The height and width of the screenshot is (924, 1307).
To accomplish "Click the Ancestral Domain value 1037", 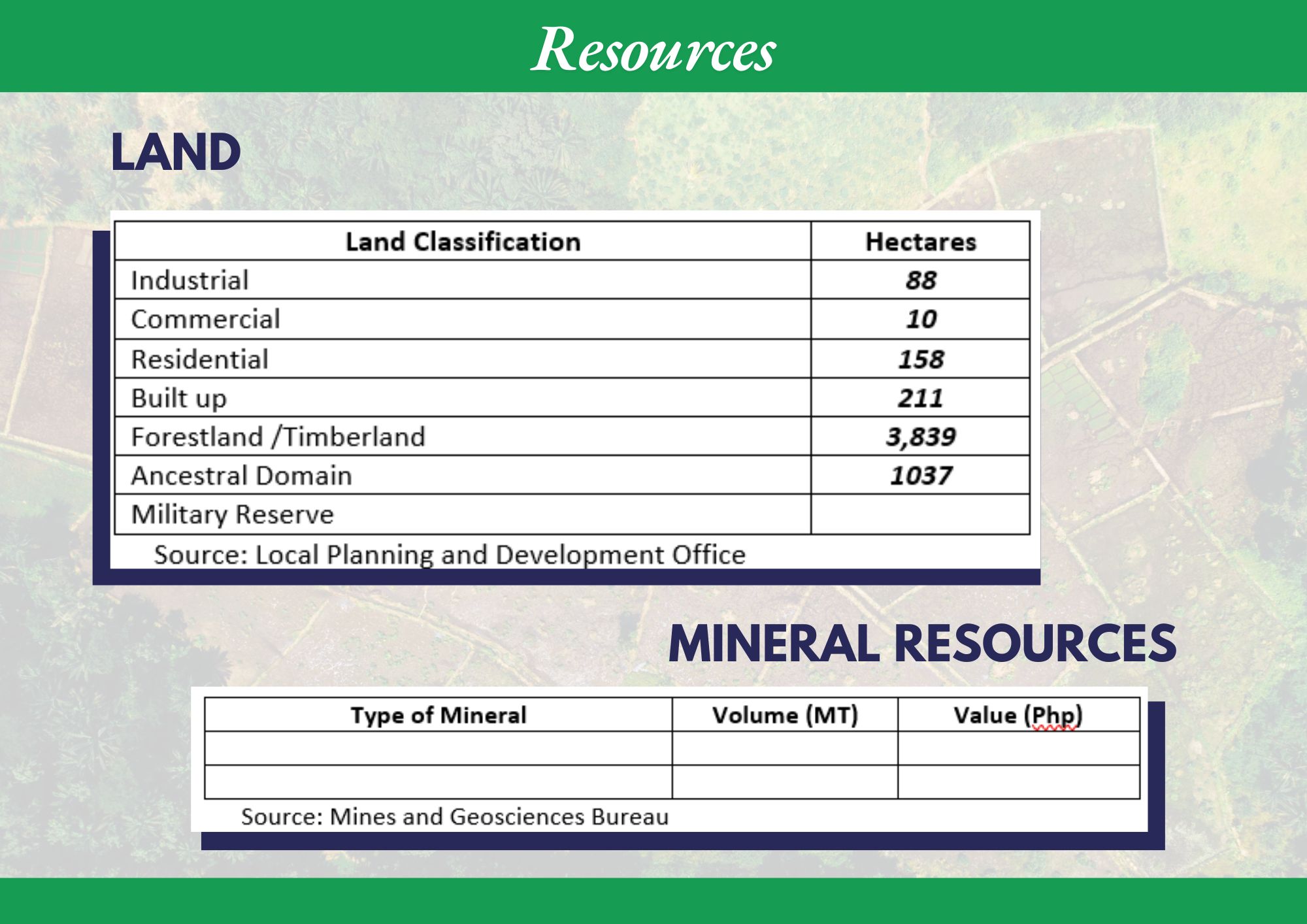I will (921, 476).
